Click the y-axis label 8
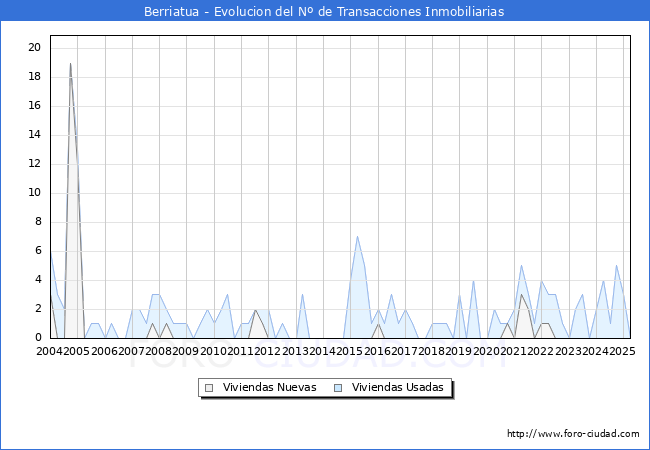The width and height of the screenshot is (650, 450). (38, 222)
